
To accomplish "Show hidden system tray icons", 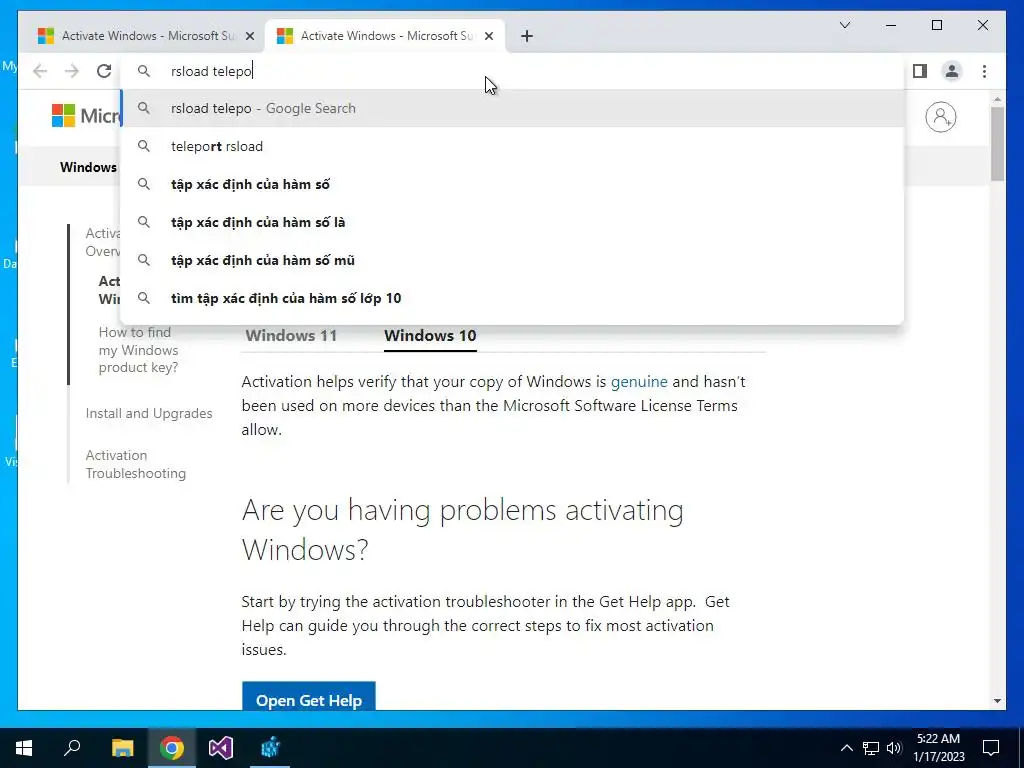I will pyautogui.click(x=846, y=748).
